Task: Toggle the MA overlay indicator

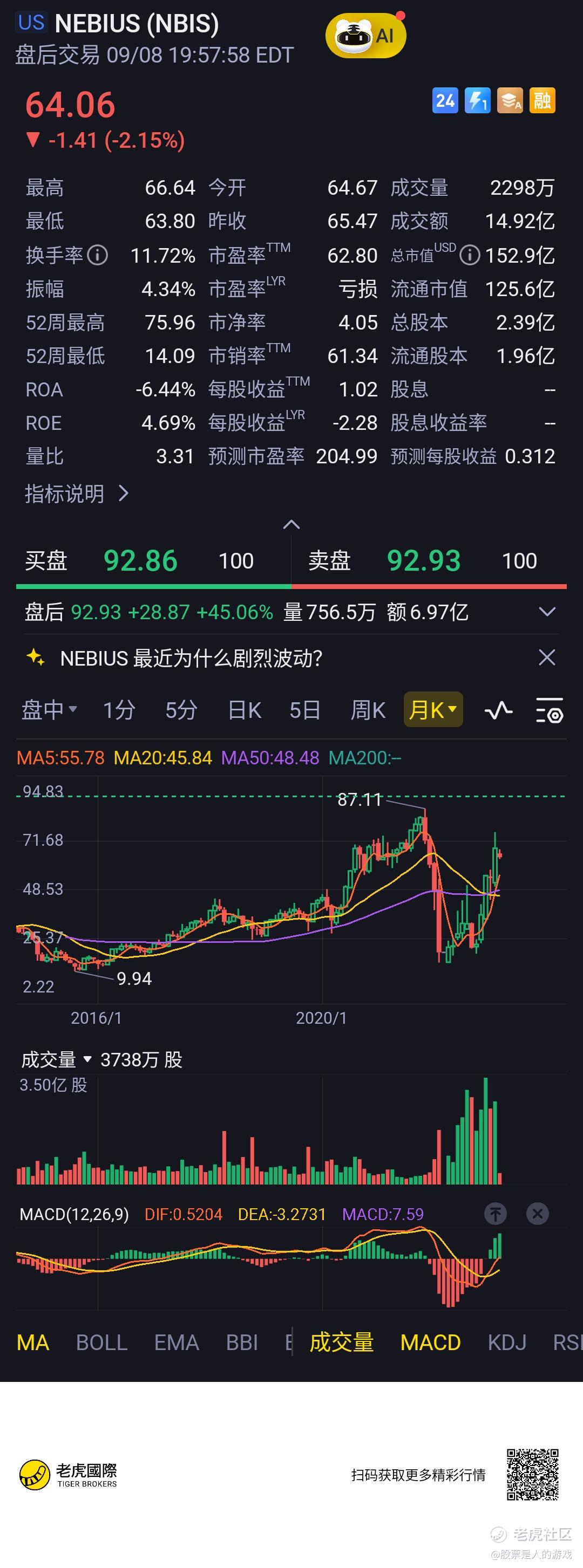Action: (x=33, y=1342)
